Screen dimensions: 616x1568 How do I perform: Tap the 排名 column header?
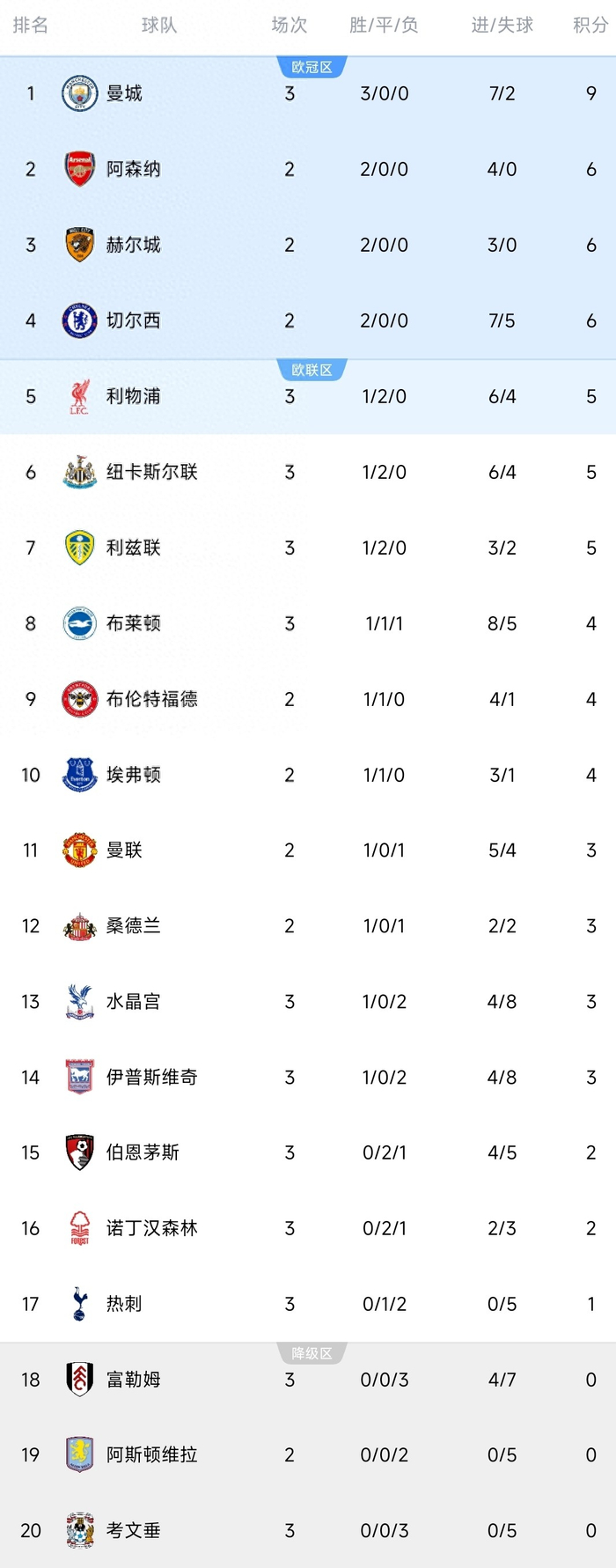(31, 25)
